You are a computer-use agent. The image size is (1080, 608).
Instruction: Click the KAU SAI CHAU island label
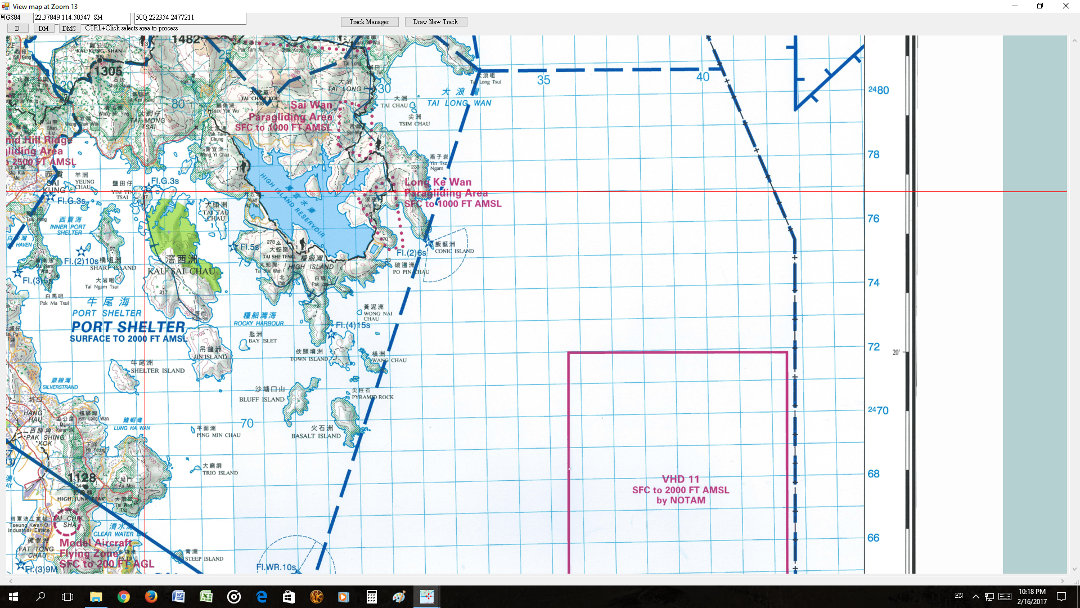coord(182,271)
